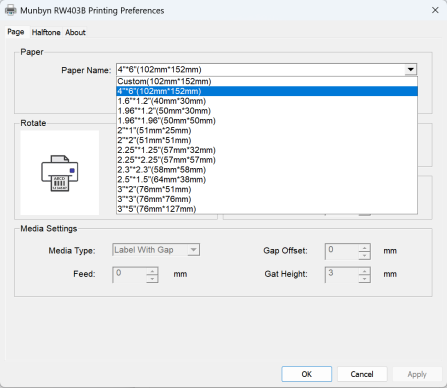Switch to the Halftone tab
Viewport: 447px width, 388px height.
coord(46,32)
